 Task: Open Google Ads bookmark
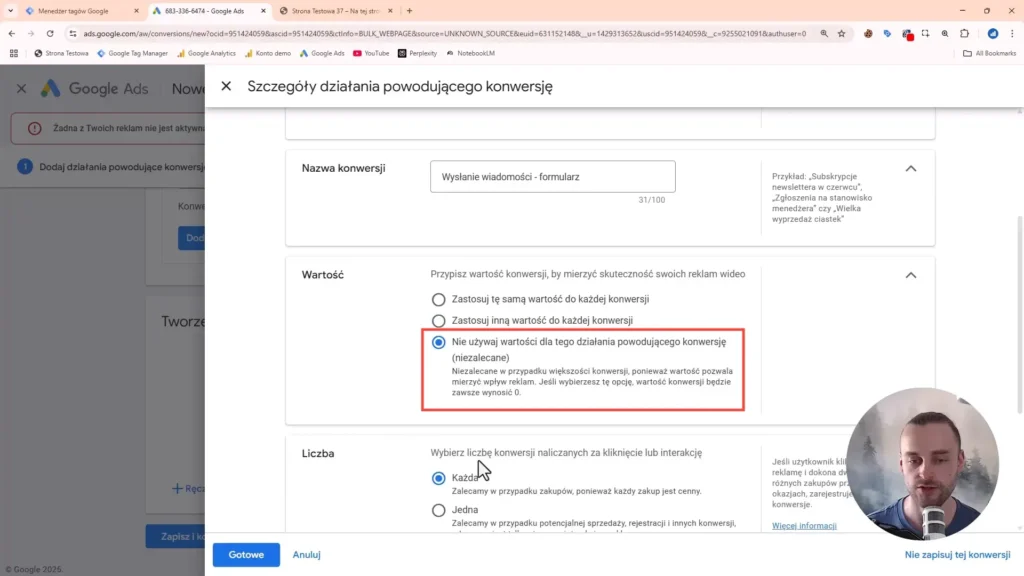coord(322,54)
